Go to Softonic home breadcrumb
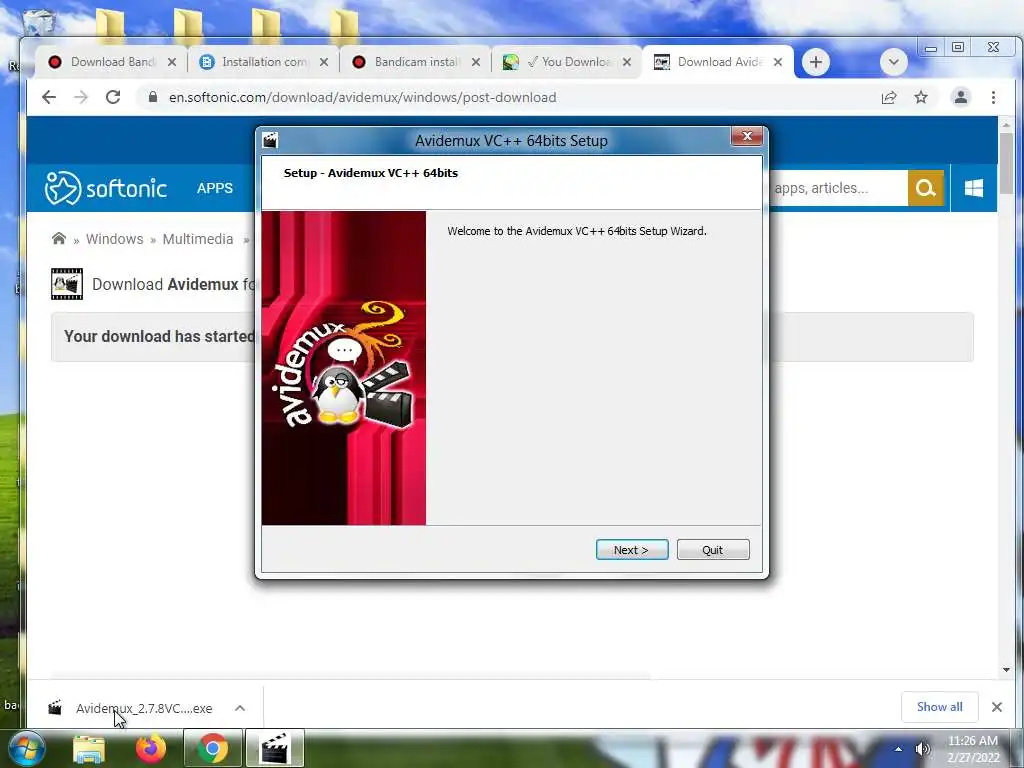The width and height of the screenshot is (1024, 768). click(59, 238)
